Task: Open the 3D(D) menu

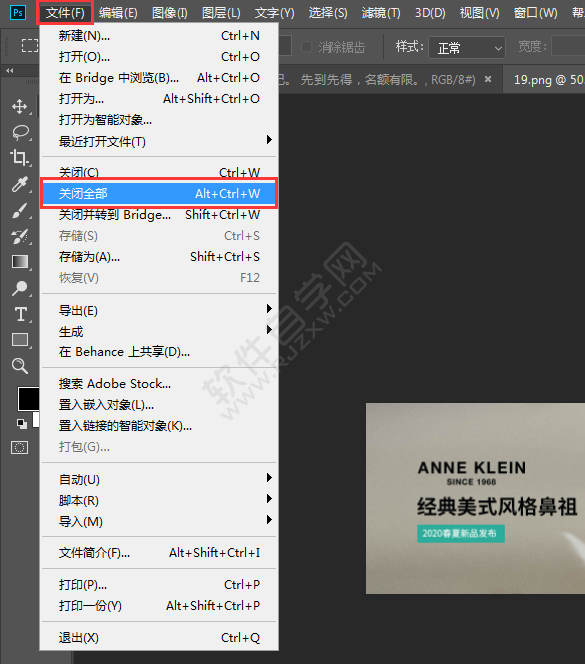Action: (430, 13)
